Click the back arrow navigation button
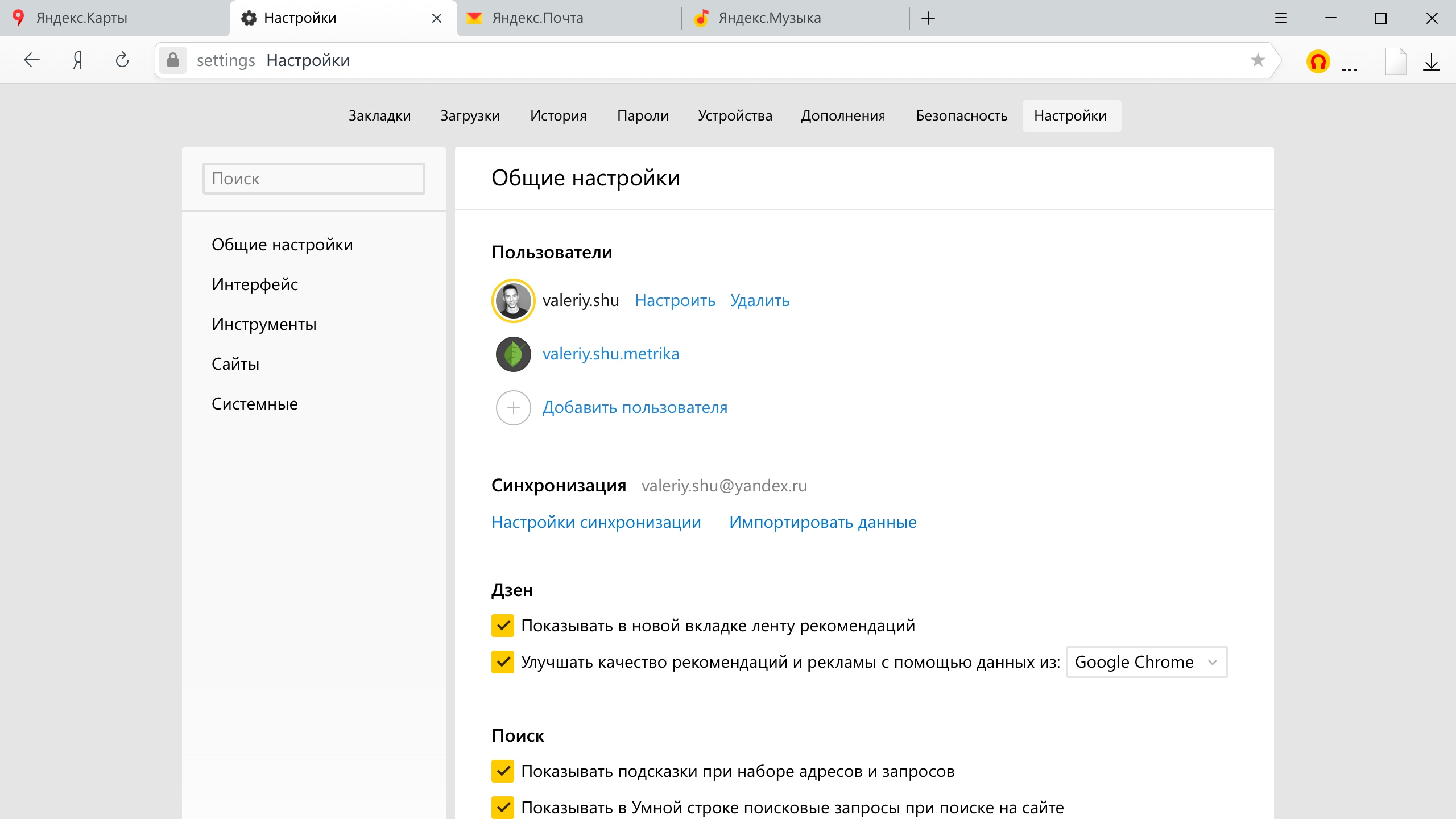 32,60
